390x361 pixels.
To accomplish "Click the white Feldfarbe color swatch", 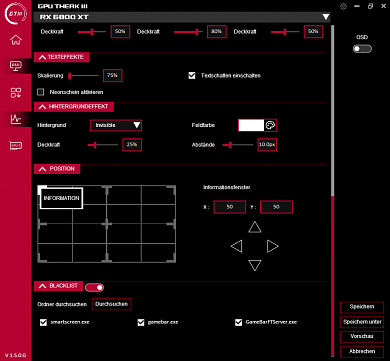I will (x=251, y=125).
